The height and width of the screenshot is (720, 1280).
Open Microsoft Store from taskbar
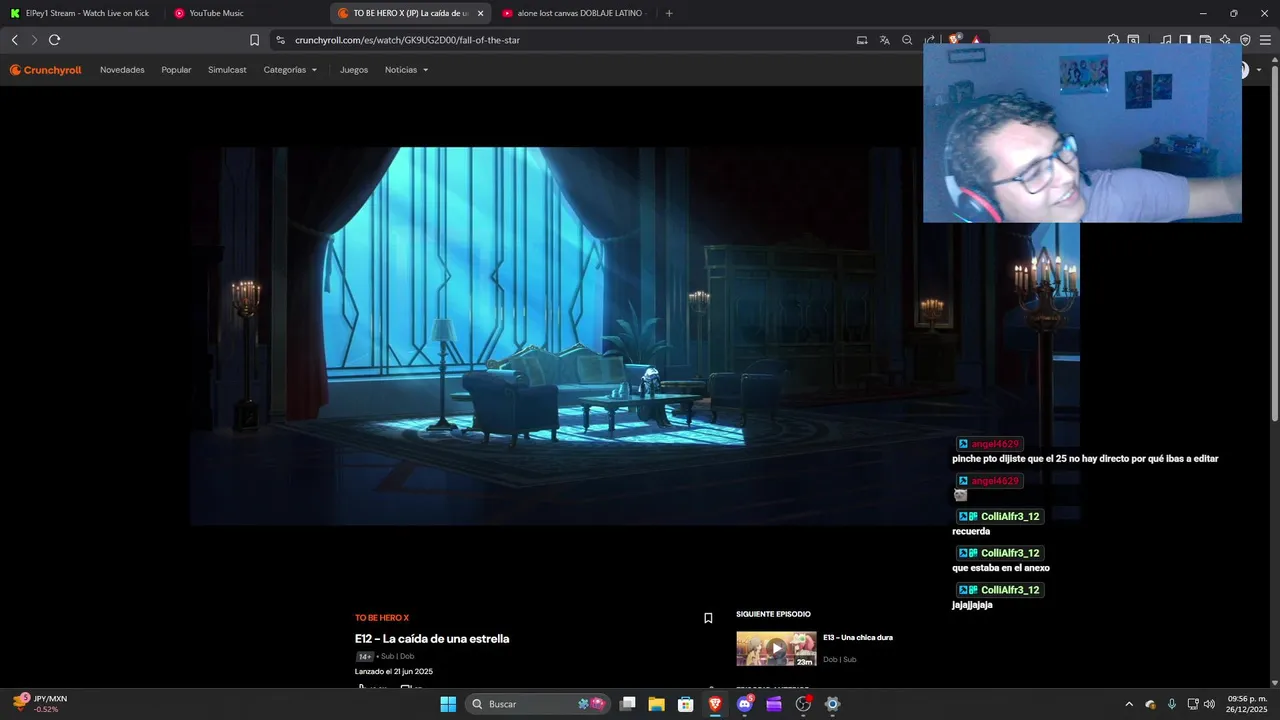point(686,704)
